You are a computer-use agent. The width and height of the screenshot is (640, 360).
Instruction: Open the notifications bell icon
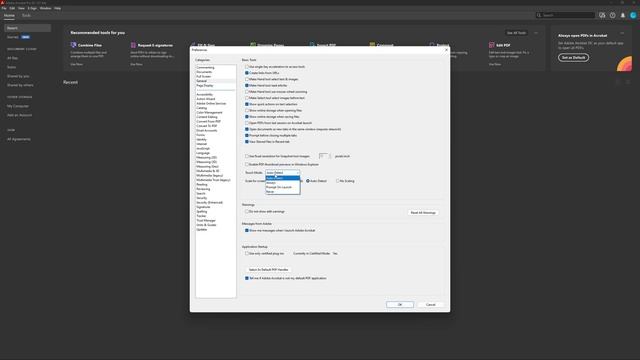[x=622, y=15]
